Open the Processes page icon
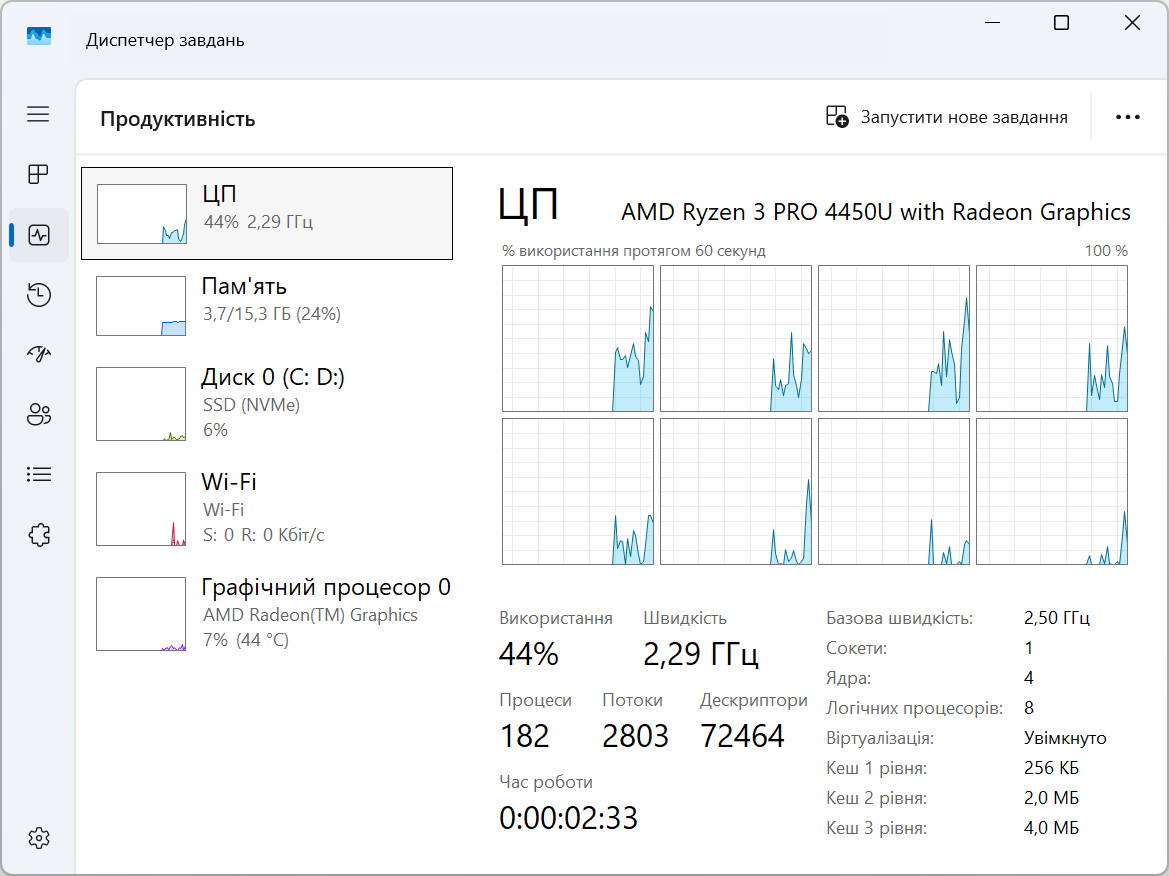Viewport: 1169px width, 876px height. [38, 174]
